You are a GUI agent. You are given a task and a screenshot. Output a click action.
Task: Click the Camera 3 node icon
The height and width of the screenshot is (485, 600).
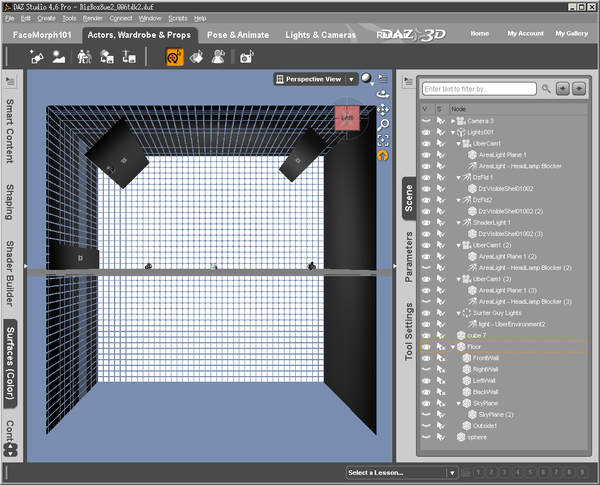click(x=461, y=121)
